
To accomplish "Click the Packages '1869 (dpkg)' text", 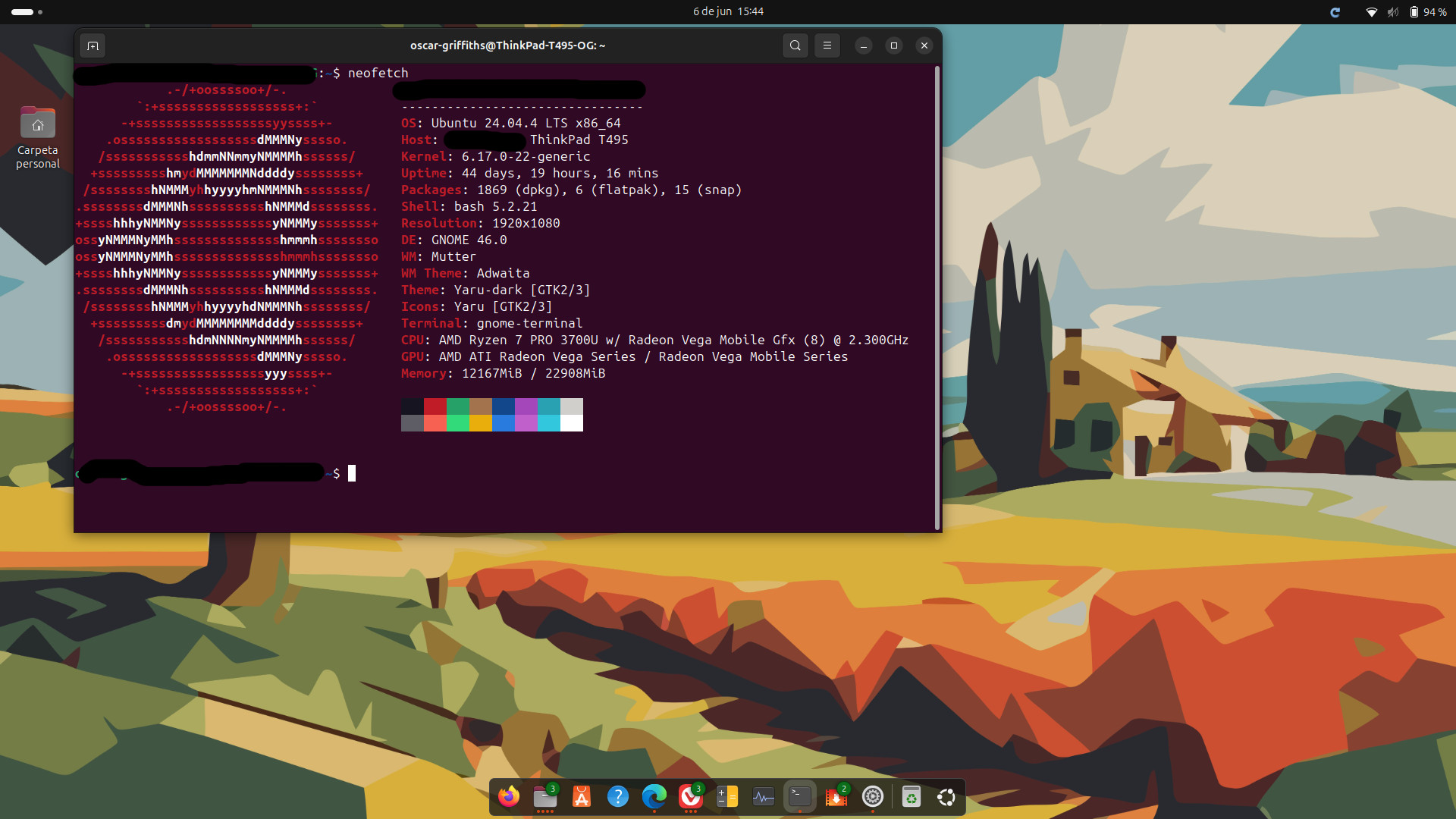I will tap(522, 190).
